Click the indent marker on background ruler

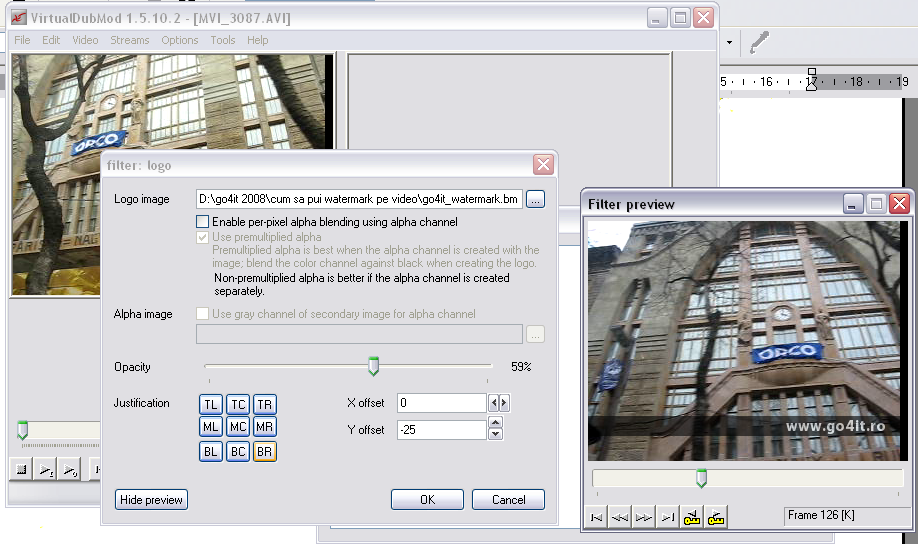(811, 80)
